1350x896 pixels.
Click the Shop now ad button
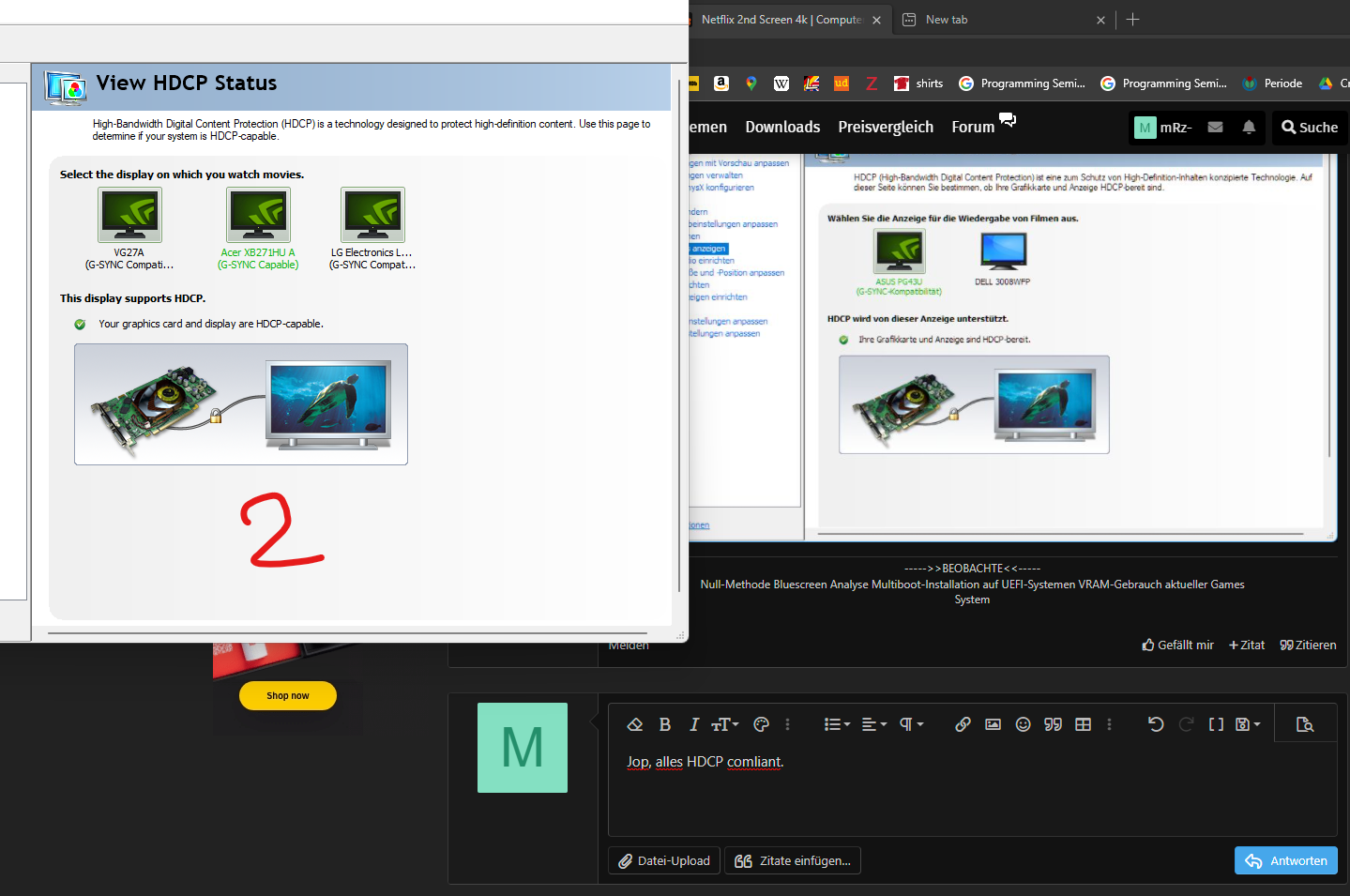click(x=288, y=695)
